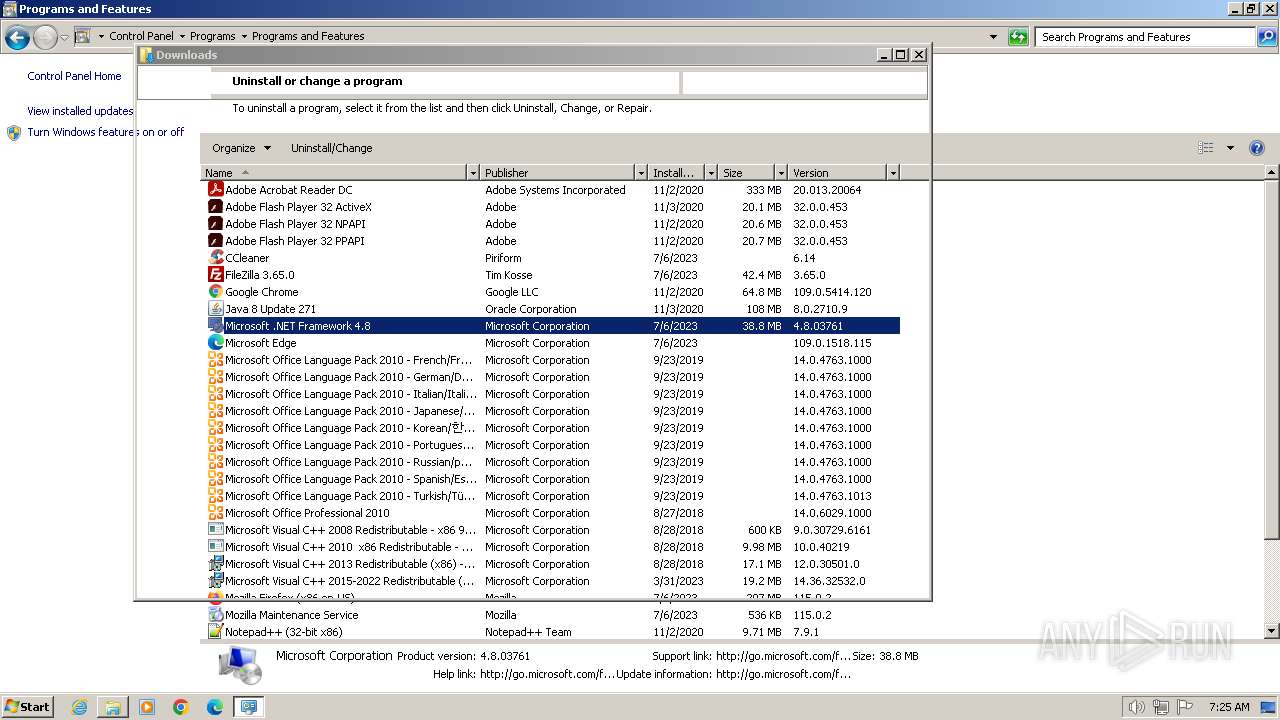Click the Office Professional 2010 icon
Screen dimensions: 1280x720
(215, 513)
